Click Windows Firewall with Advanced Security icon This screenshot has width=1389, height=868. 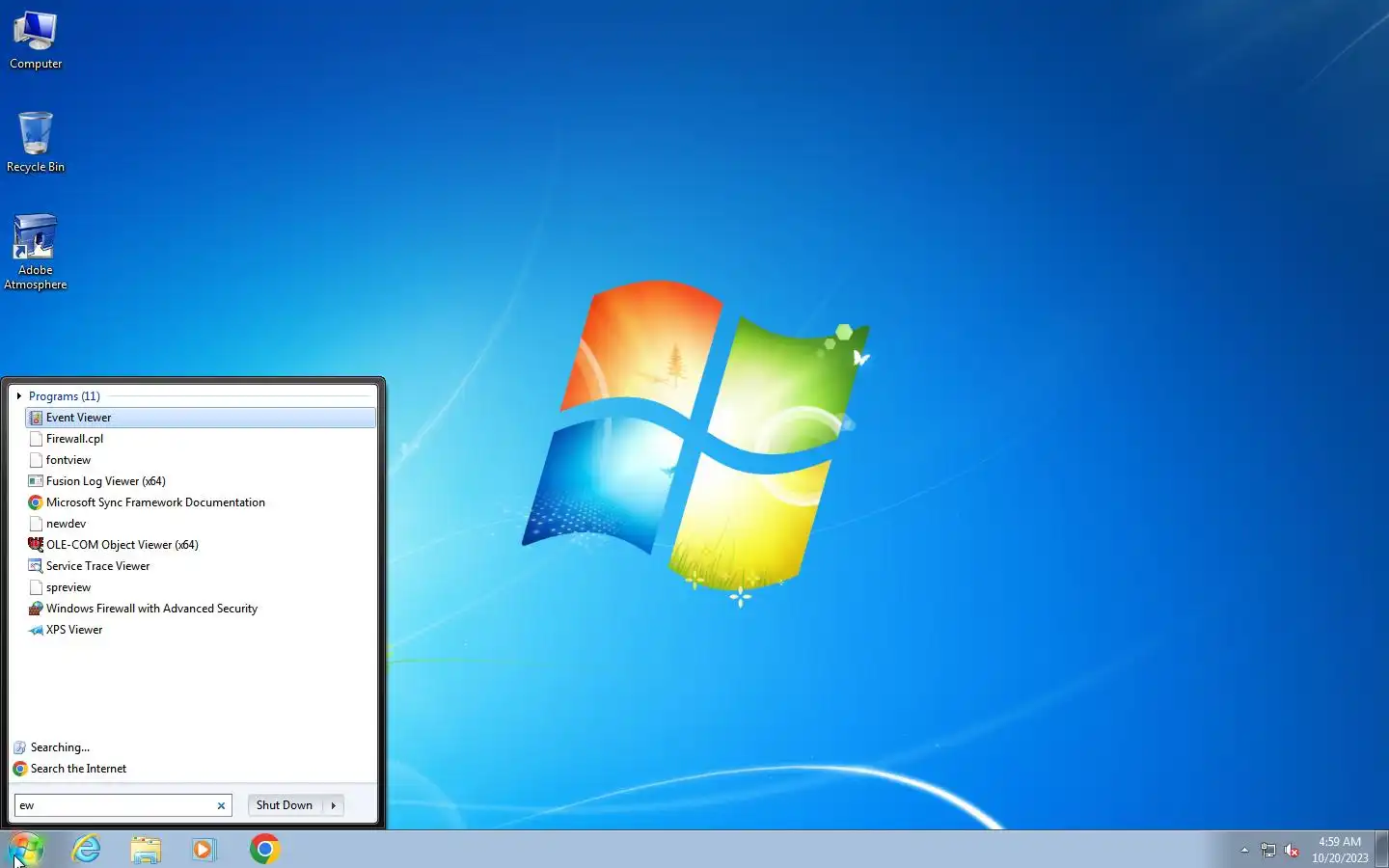click(x=36, y=609)
